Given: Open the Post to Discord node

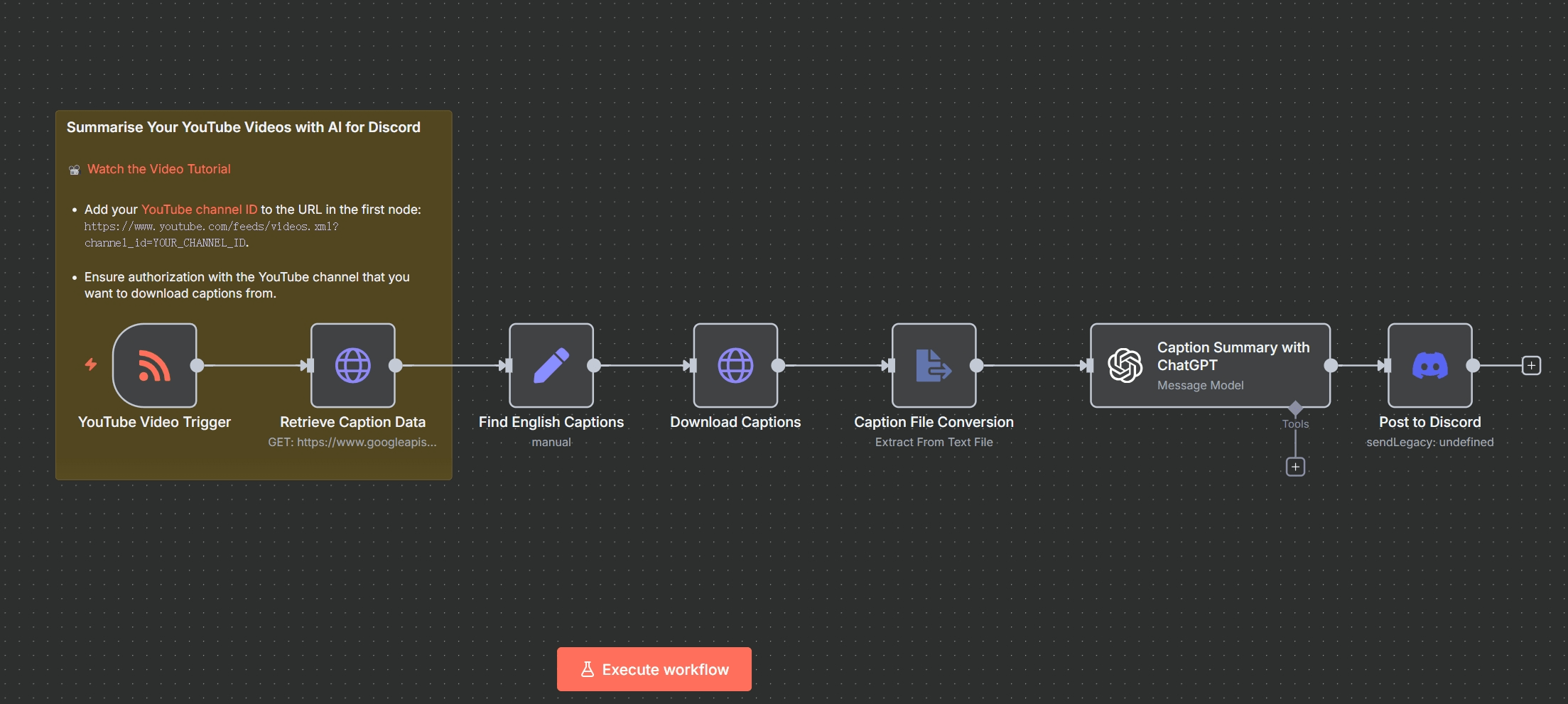Looking at the screenshot, I should [1429, 365].
